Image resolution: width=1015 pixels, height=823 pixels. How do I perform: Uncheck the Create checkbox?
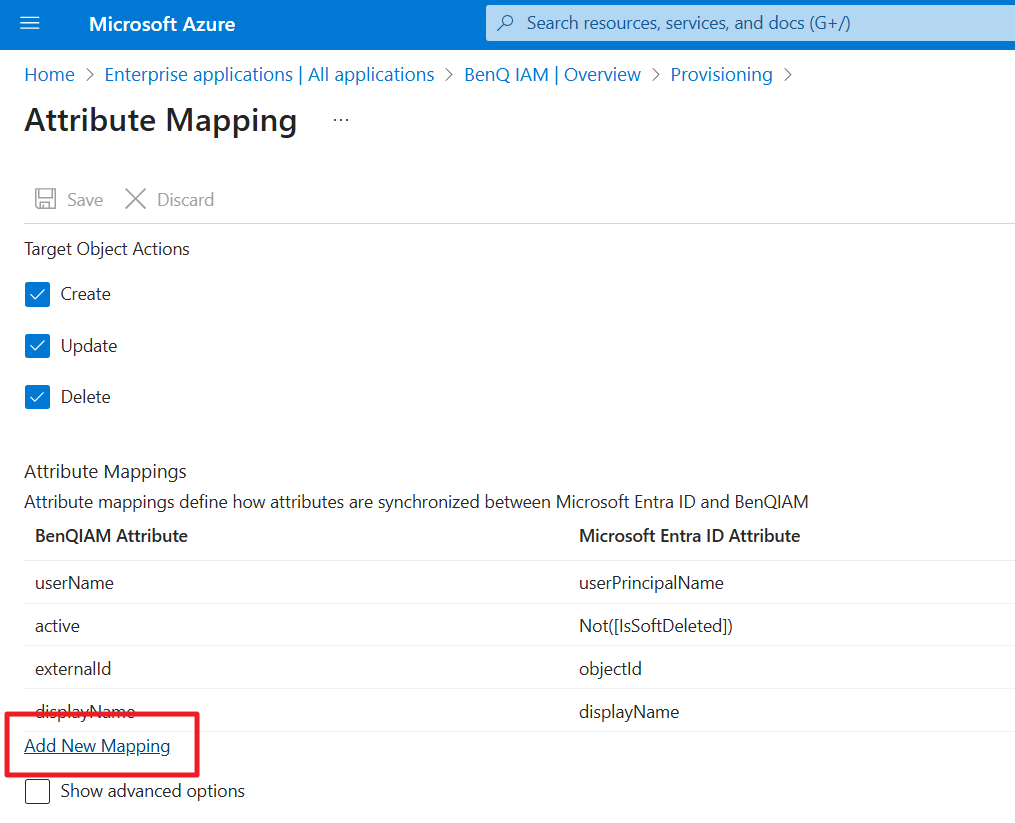[38, 294]
